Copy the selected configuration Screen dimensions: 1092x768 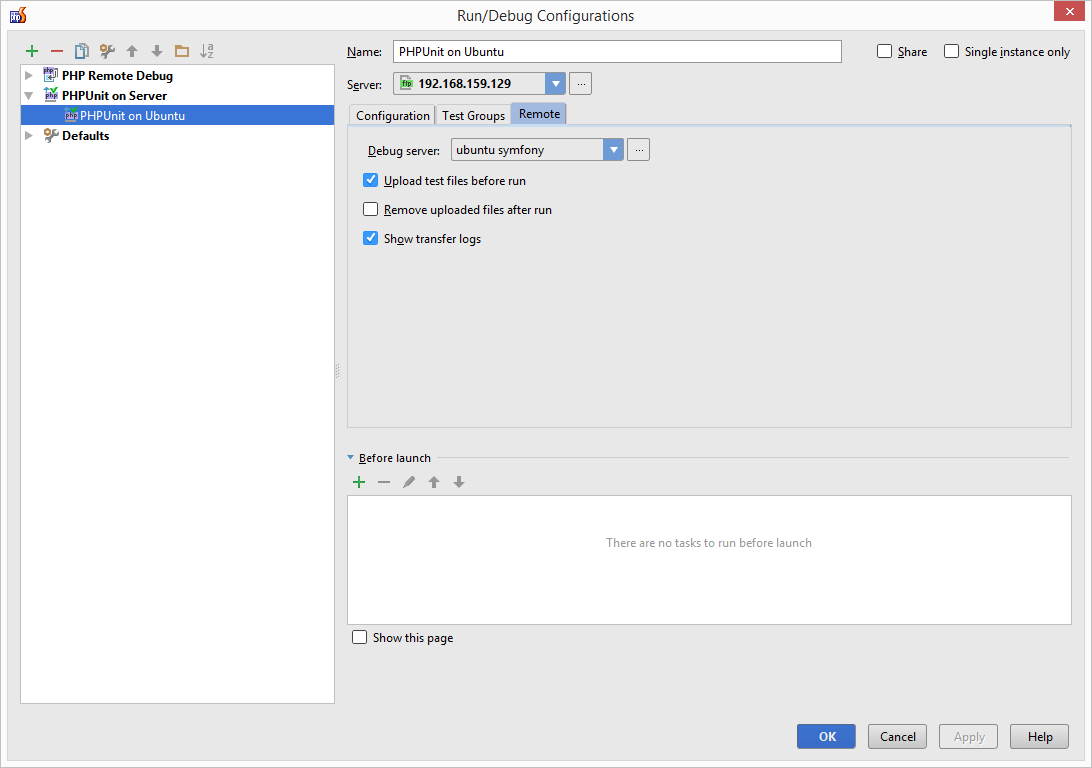point(82,51)
